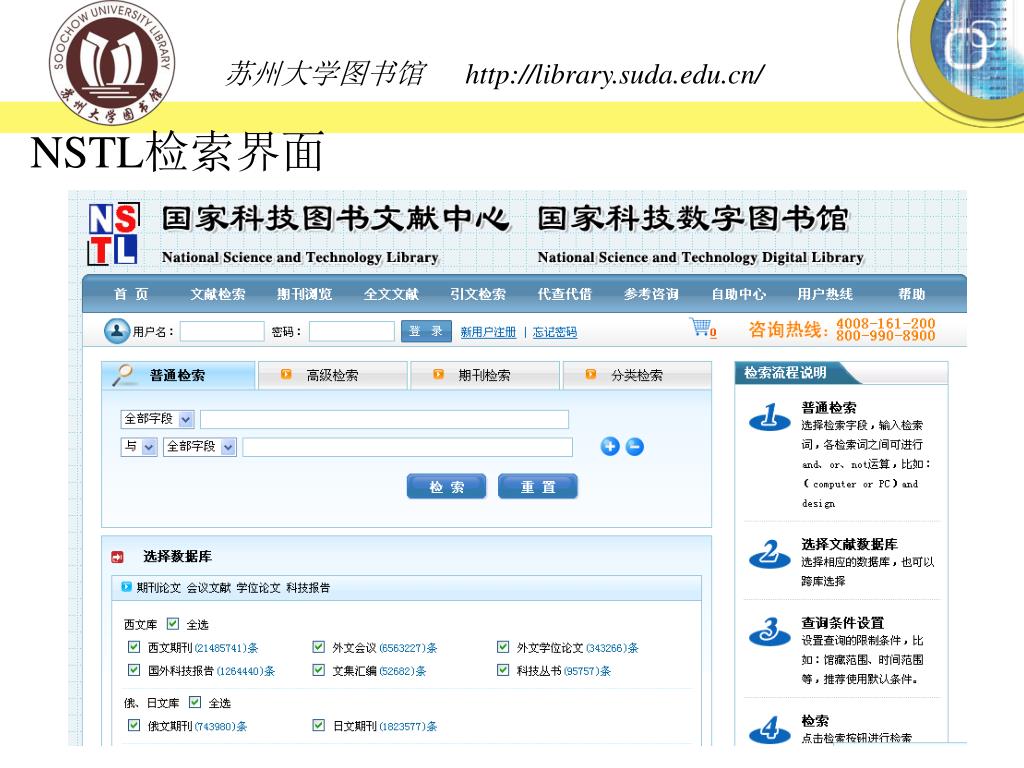
Task: Open second row 全部字段 dropdown
Action: [x=200, y=447]
